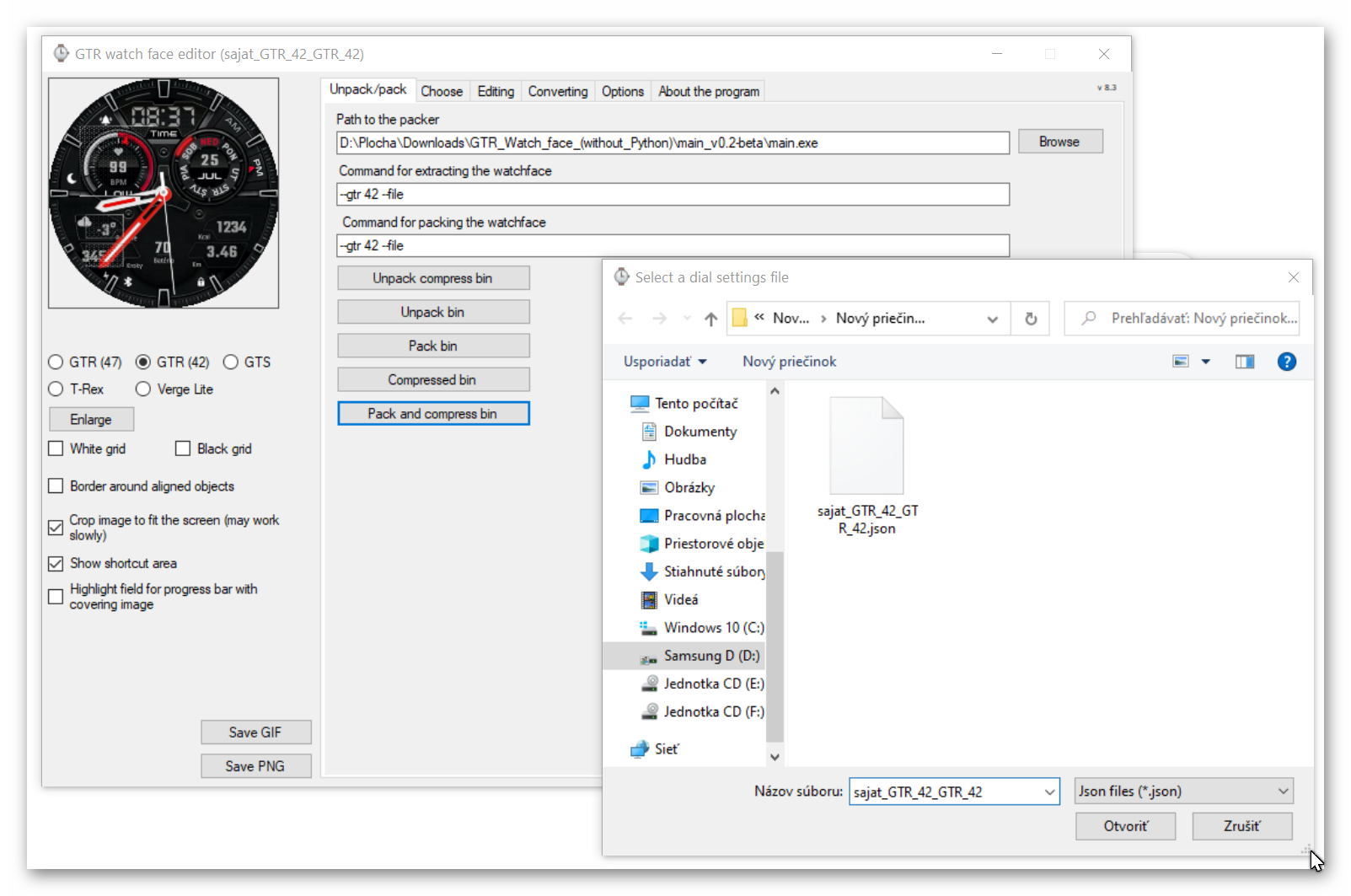Click the Jednotka CD (F:) disc icon
The width and height of the screenshot is (1351, 896).
649,711
